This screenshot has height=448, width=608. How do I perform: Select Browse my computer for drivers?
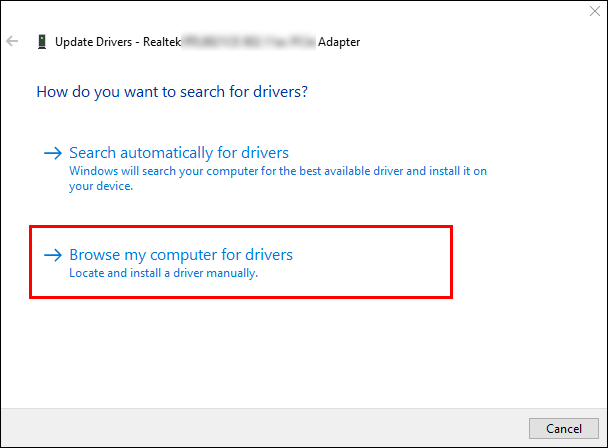181,255
